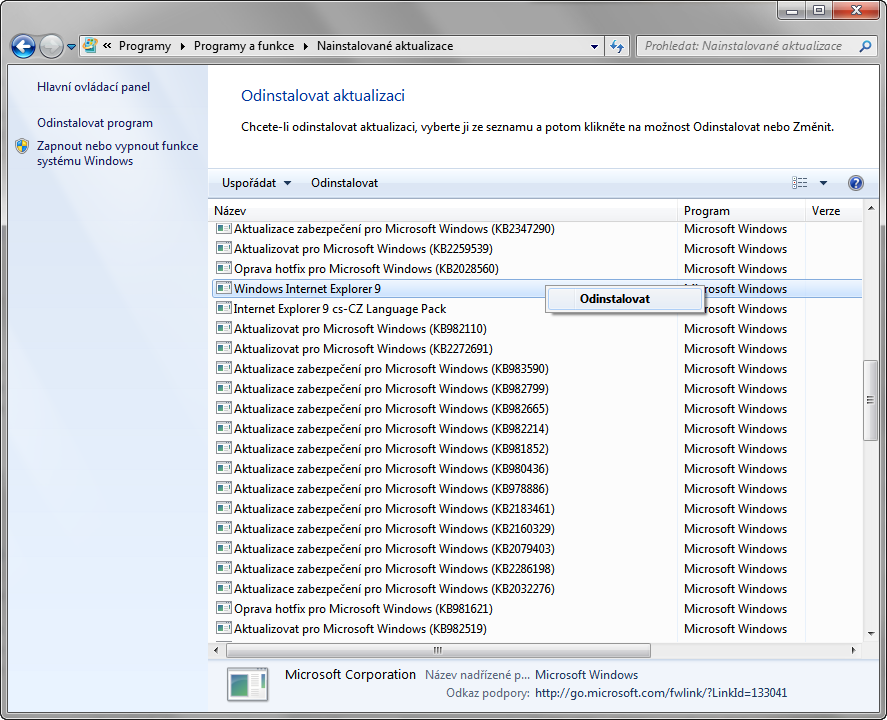Expand the arrow after Programy breadcrumb
The width and height of the screenshot is (887, 720).
click(x=183, y=46)
